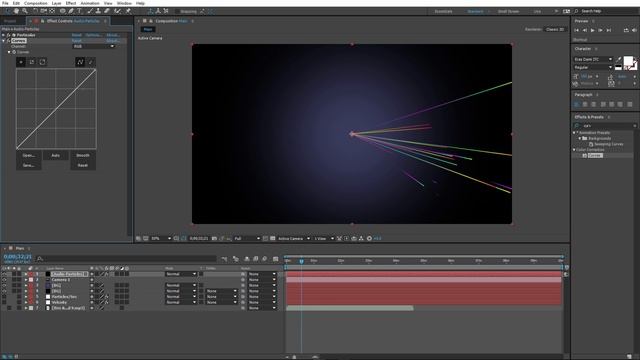
Task: Toggle Curves stopwatch keyframe
Action: point(14,52)
